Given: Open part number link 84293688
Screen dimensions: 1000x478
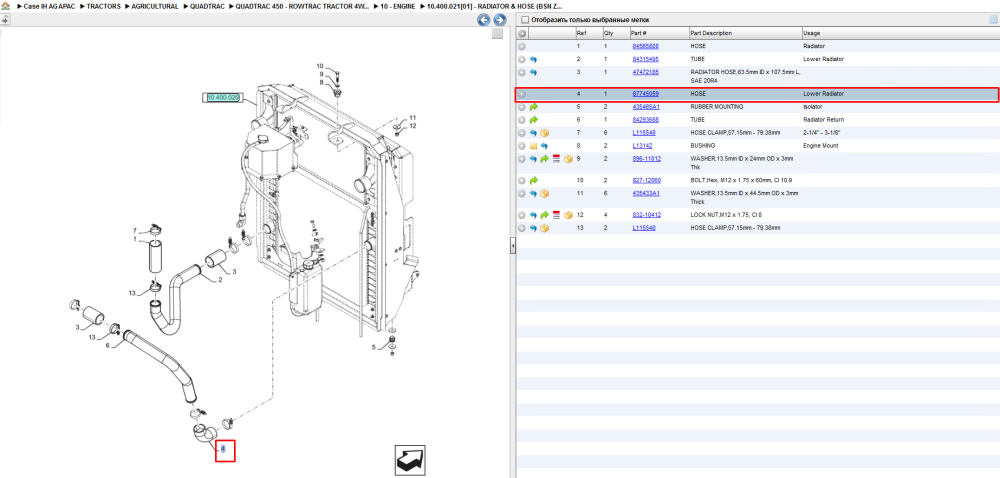Looking at the screenshot, I should 645,120.
